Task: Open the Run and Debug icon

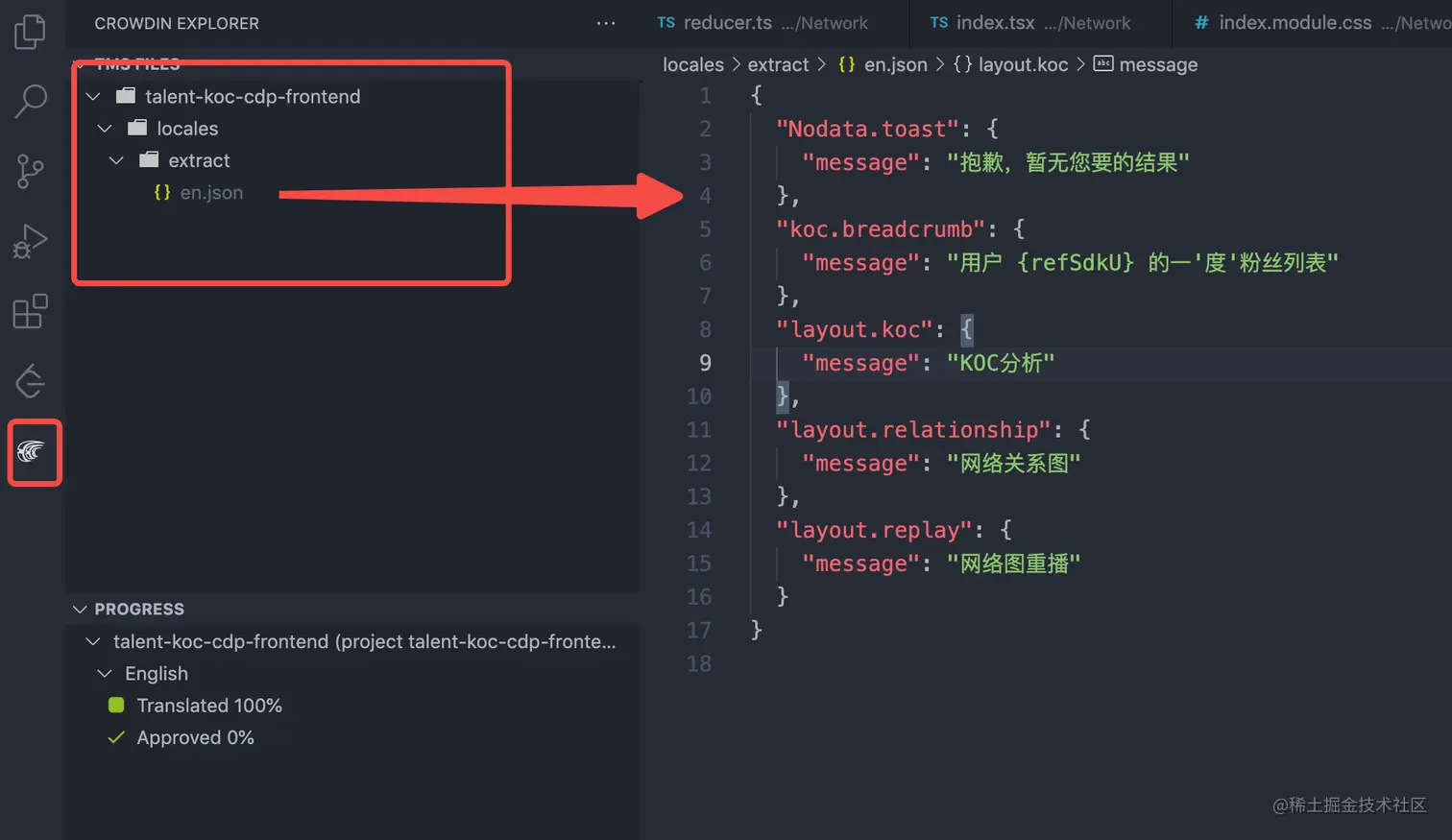Action: (31, 242)
